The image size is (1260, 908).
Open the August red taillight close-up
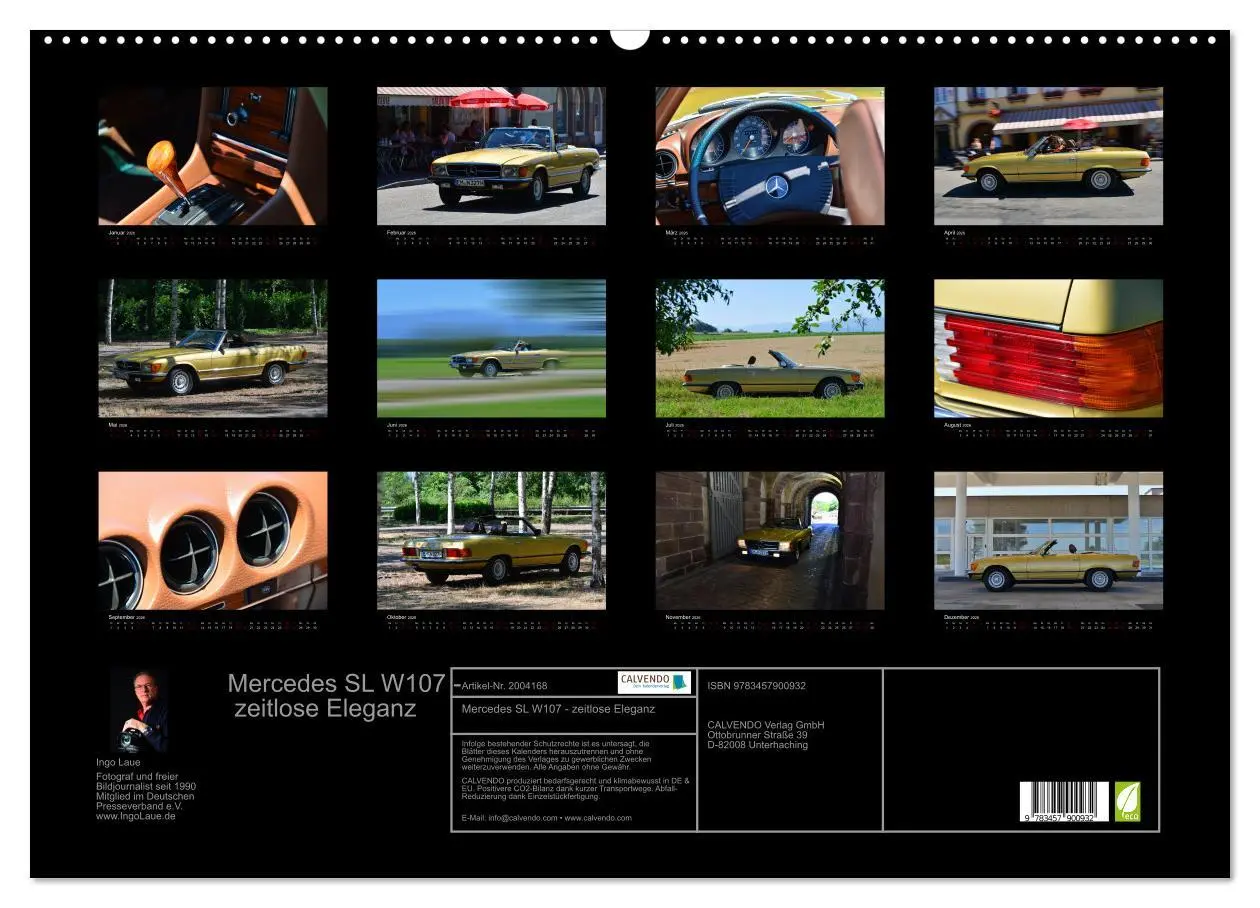click(x=1049, y=348)
